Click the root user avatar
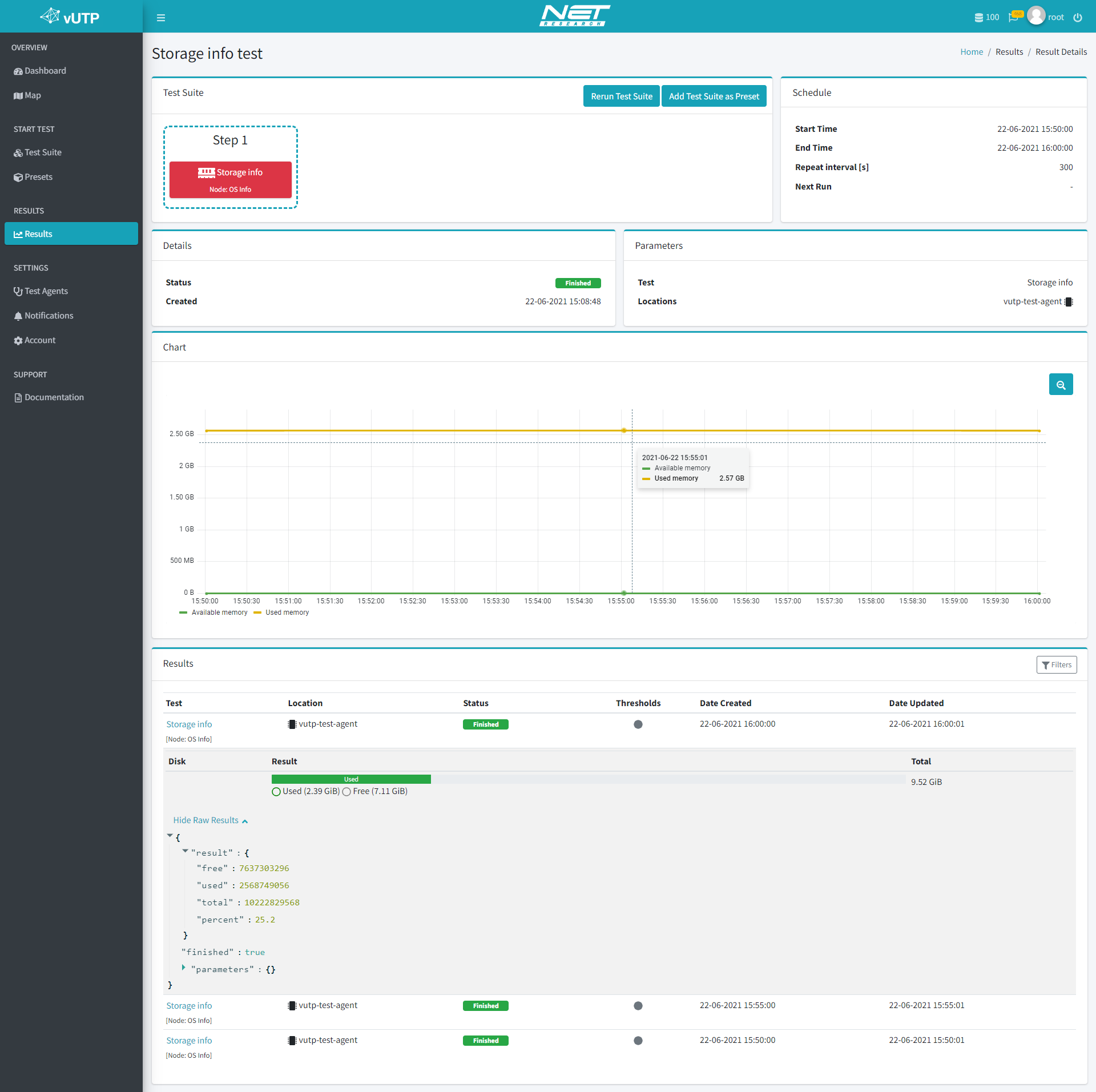 (x=1036, y=16)
